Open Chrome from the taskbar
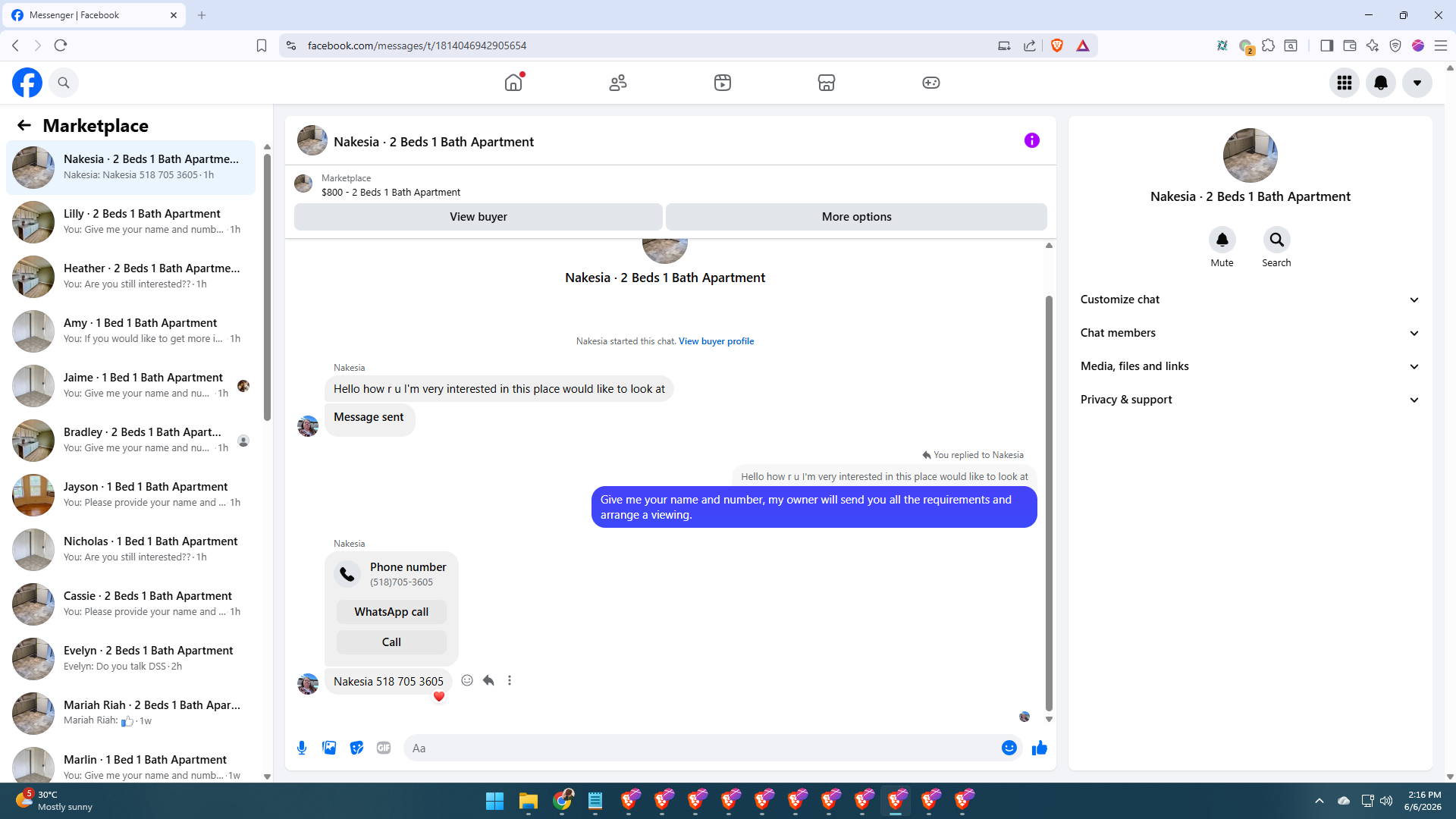1456x819 pixels. (x=563, y=801)
